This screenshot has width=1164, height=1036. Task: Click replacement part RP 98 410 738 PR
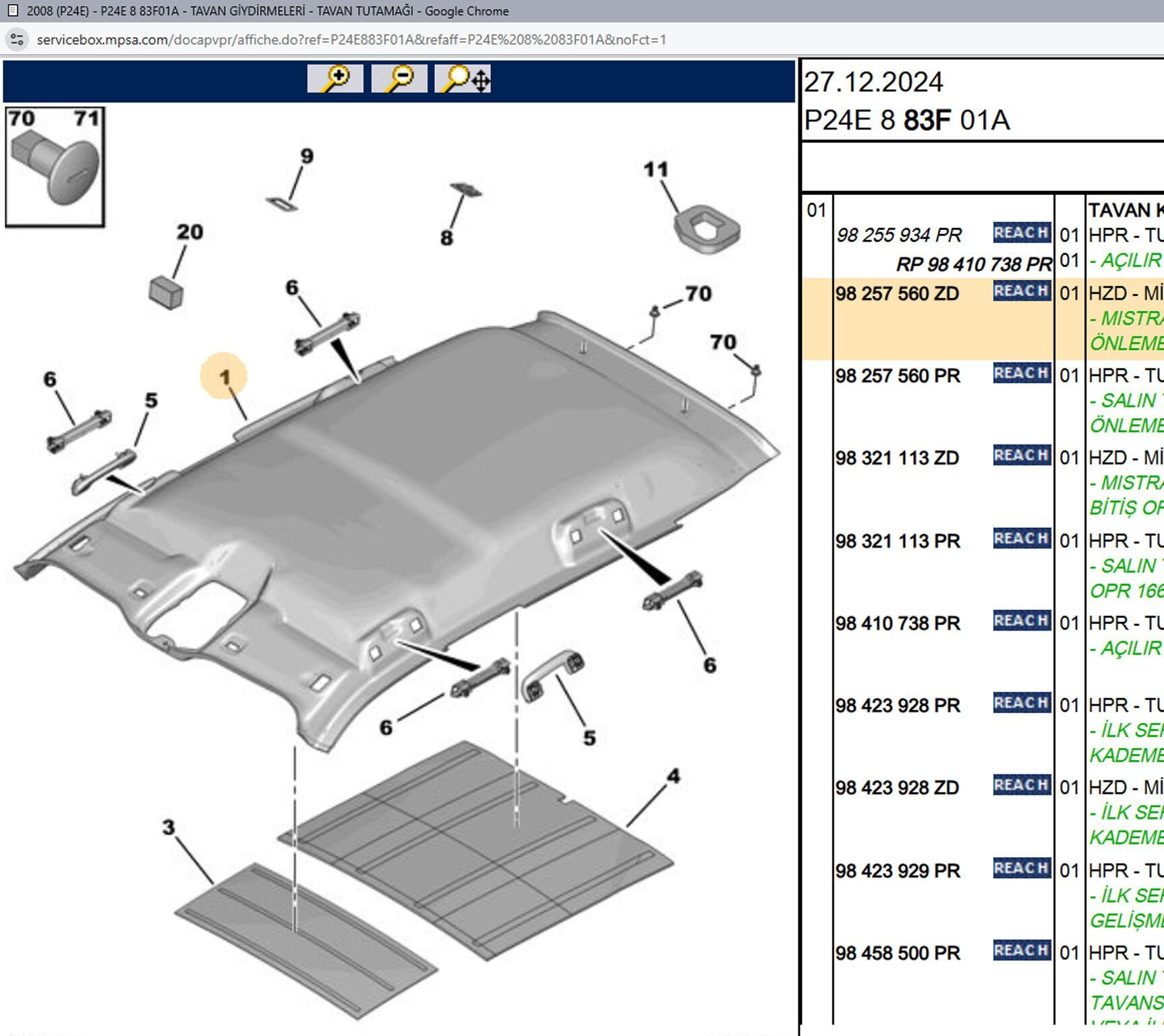click(x=973, y=264)
